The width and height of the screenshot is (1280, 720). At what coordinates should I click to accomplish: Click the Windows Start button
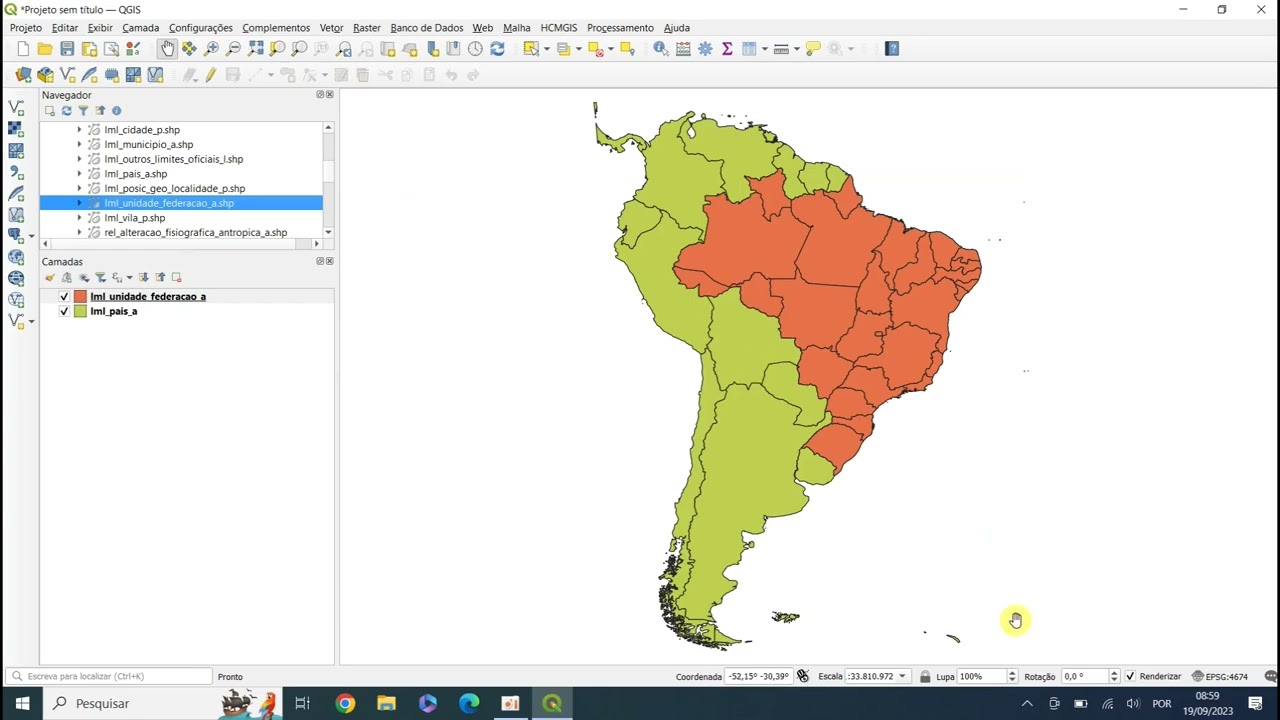point(22,704)
